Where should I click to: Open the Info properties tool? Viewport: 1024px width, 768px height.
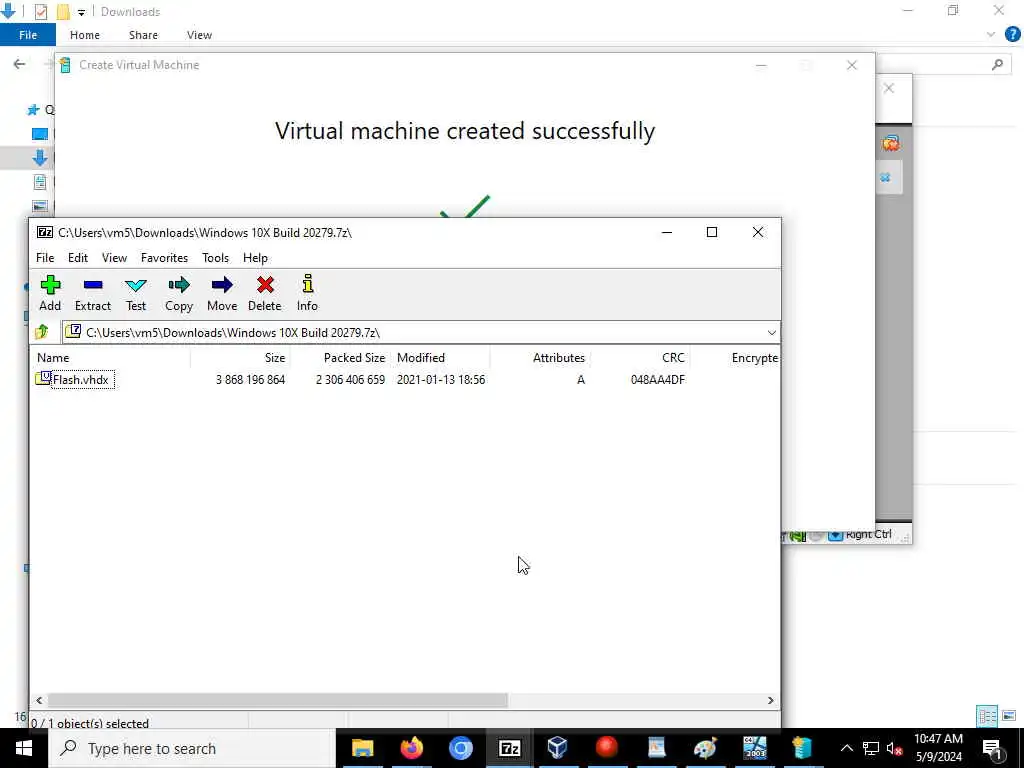[307, 293]
